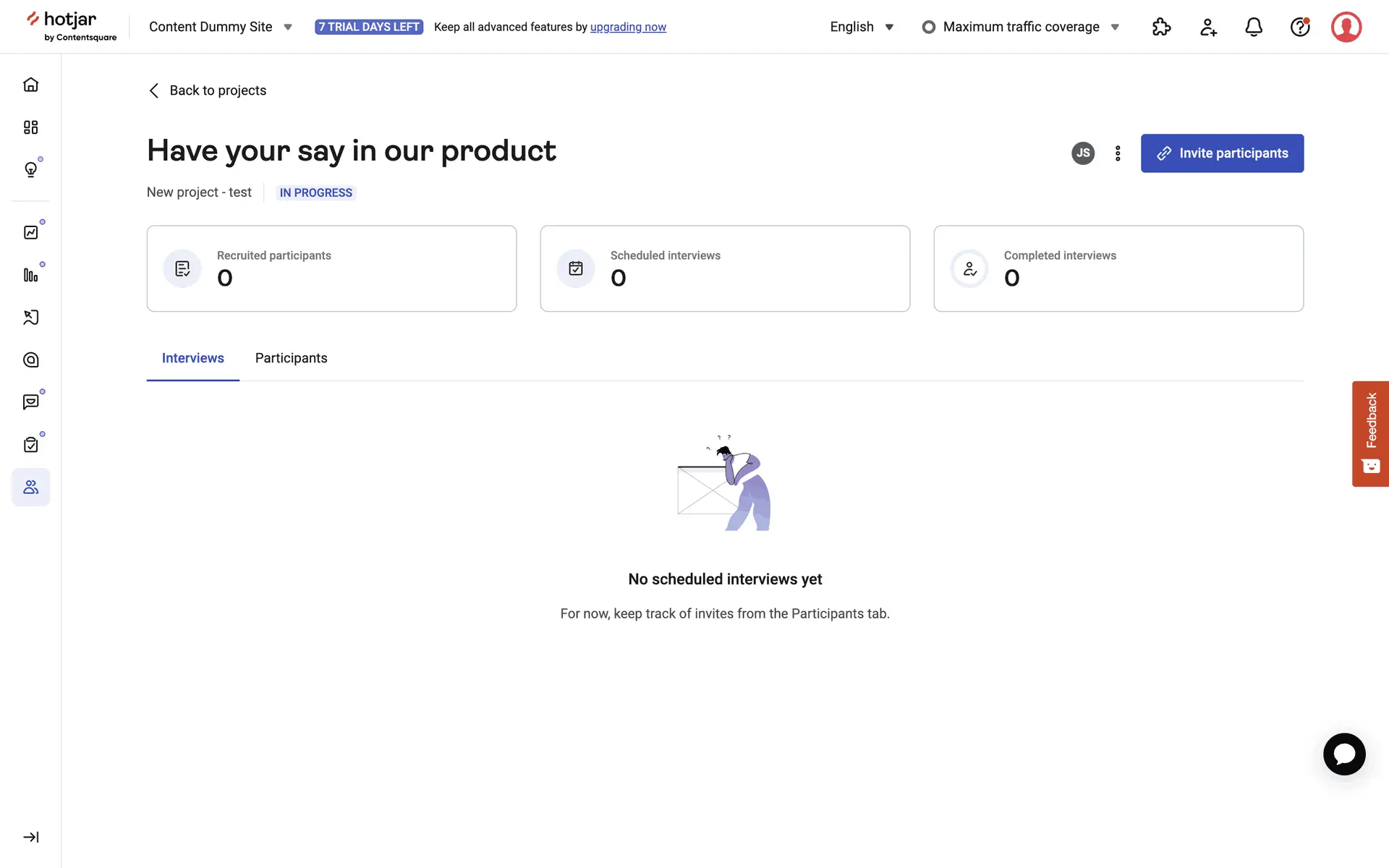Viewport: 1389px width, 868px height.
Task: Click the lightbulb Highlights icon
Action: pyautogui.click(x=30, y=170)
